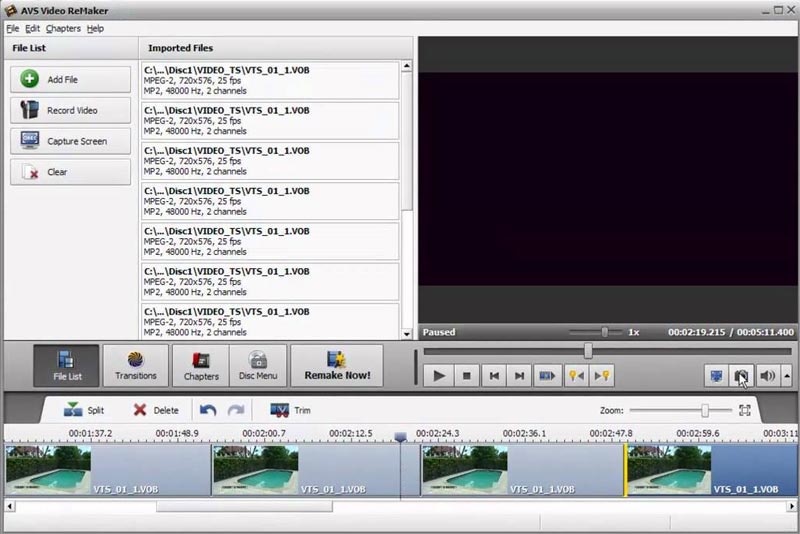Click the time display 00:02:19.215
The height and width of the screenshot is (534, 800).
click(696, 333)
